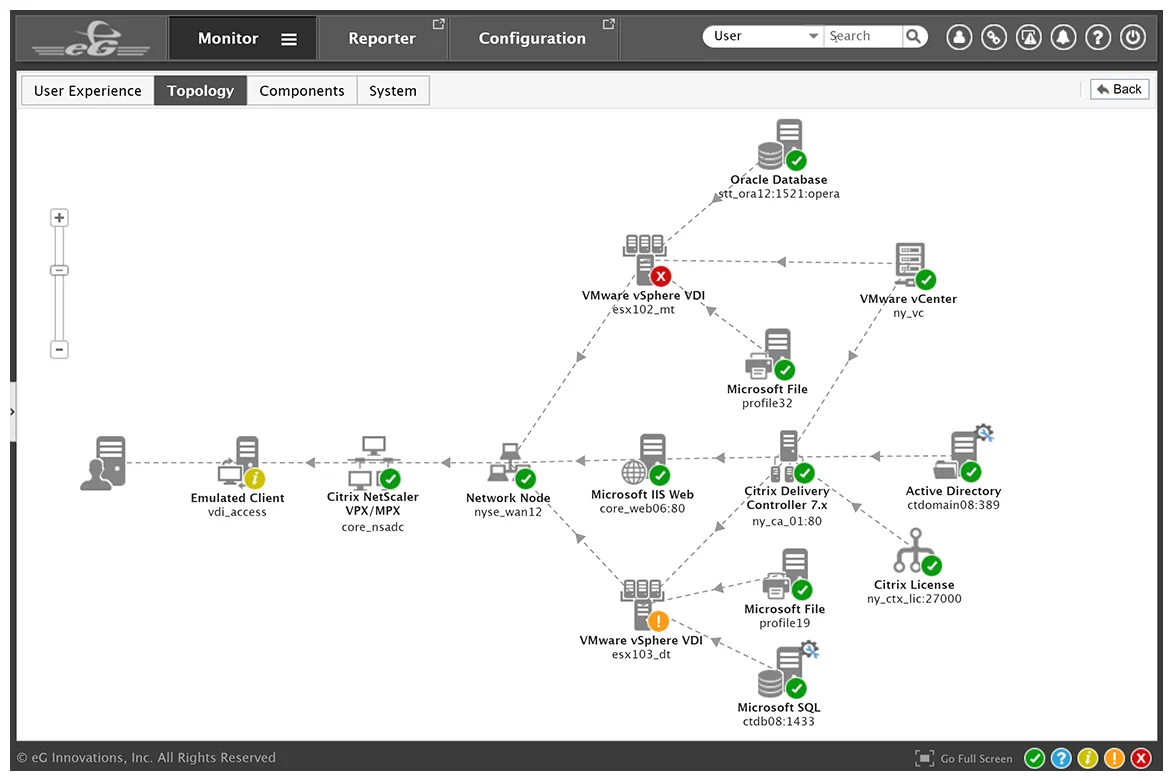Click the Reporter external-link icon
The width and height of the screenshot is (1173, 781).
[438, 25]
